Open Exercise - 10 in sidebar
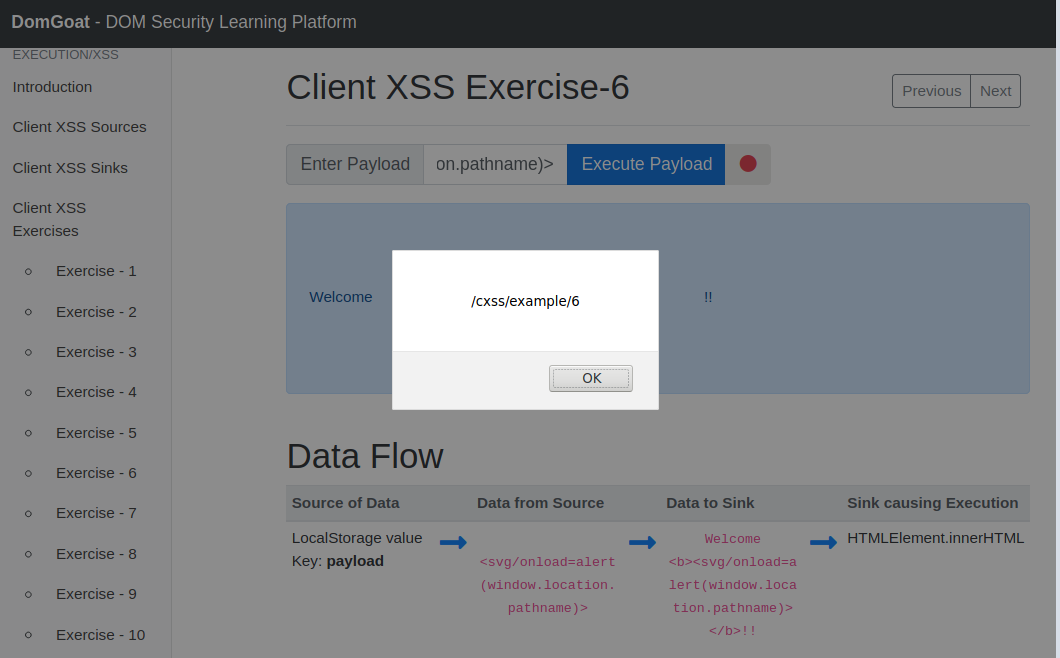This screenshot has width=1060, height=658. click(x=100, y=635)
